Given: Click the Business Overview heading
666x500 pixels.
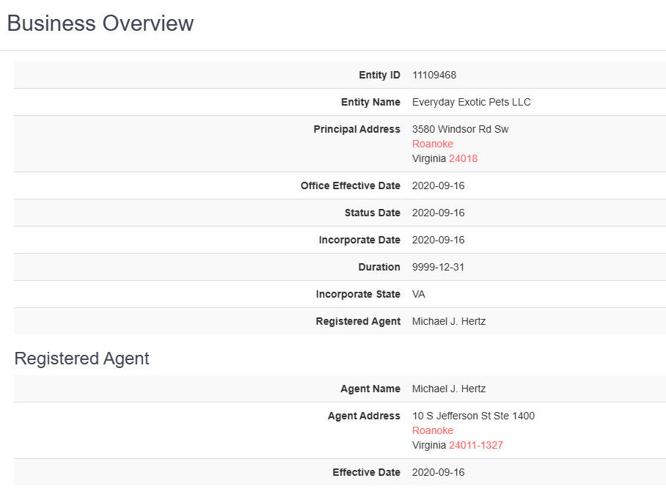Looking at the screenshot, I should [x=100, y=24].
